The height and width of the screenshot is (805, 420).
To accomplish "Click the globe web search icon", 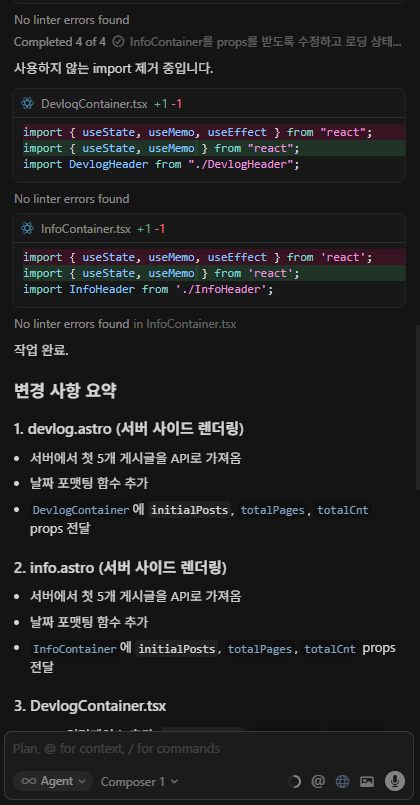I will 342,781.
